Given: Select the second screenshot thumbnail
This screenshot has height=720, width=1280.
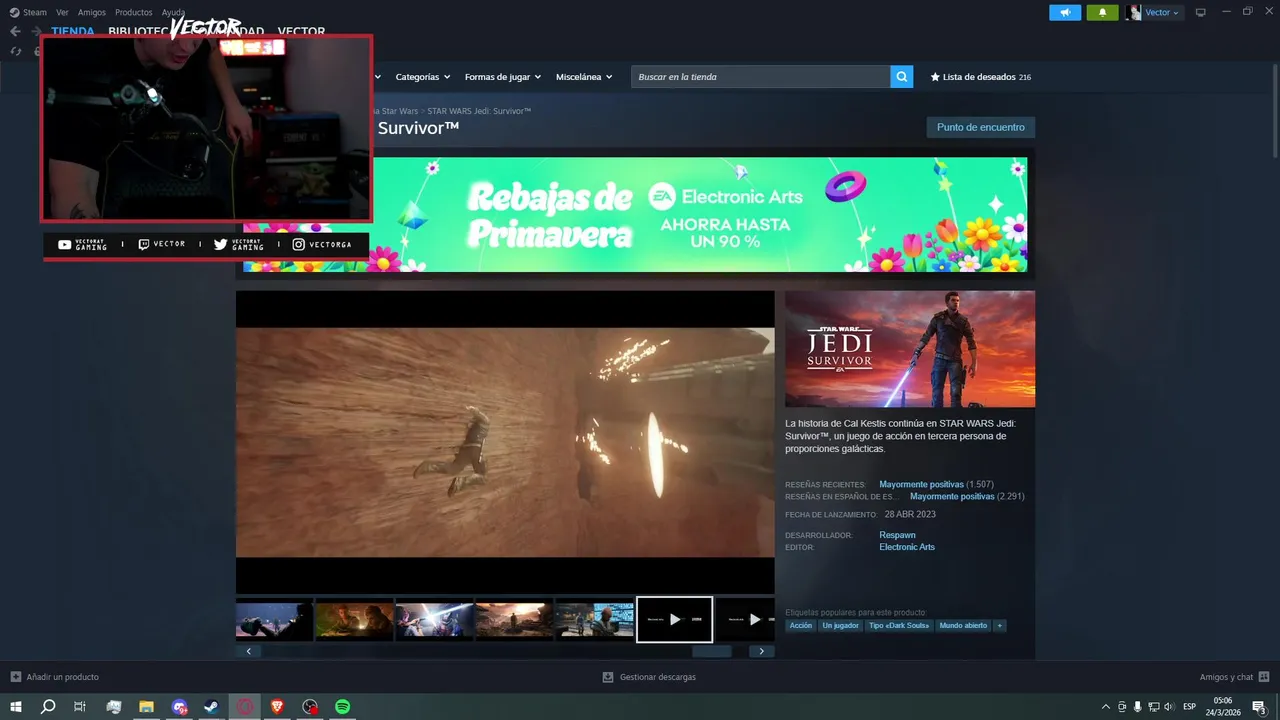Looking at the screenshot, I should [354, 620].
